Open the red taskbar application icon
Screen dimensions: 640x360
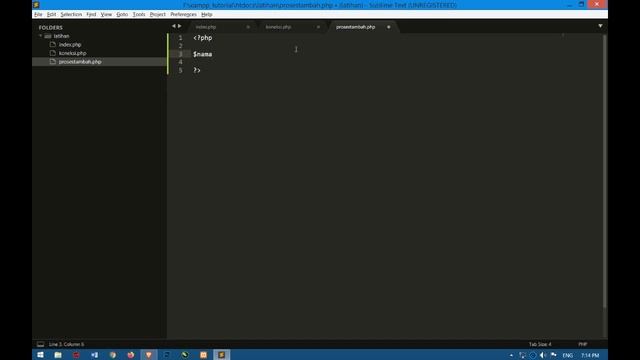tap(76, 355)
